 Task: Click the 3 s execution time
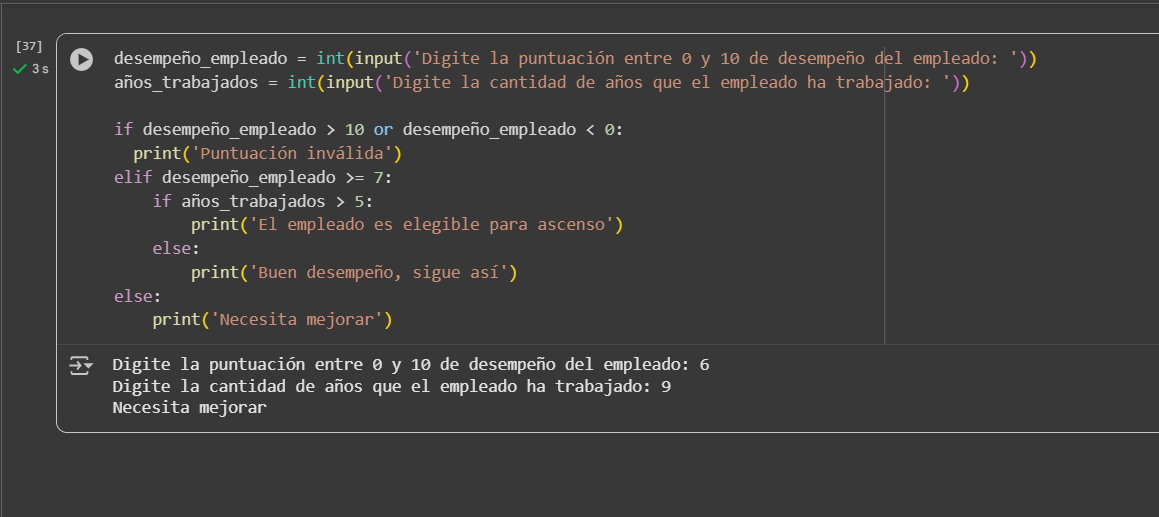[x=40, y=69]
